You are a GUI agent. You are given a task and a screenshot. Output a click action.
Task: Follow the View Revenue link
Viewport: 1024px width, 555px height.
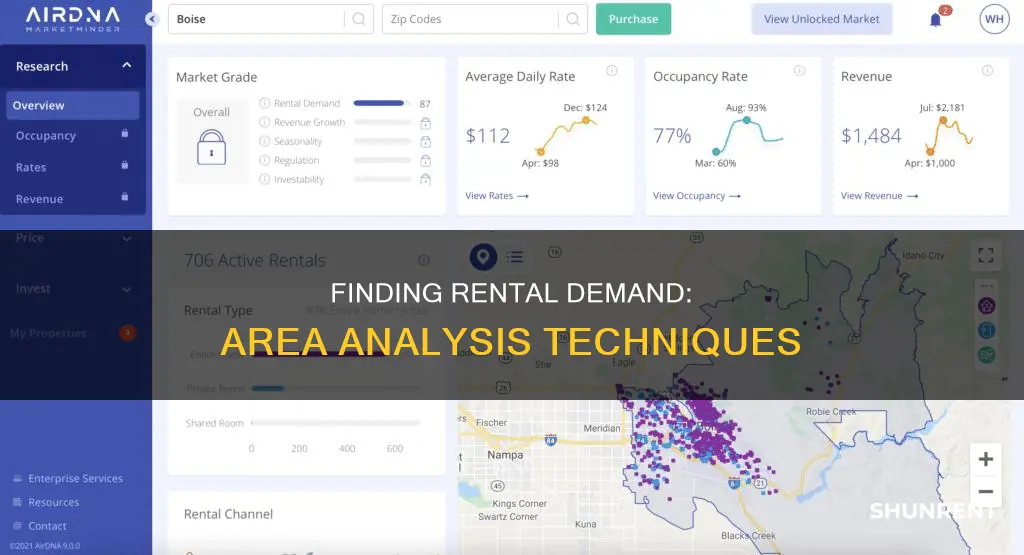[879, 195]
